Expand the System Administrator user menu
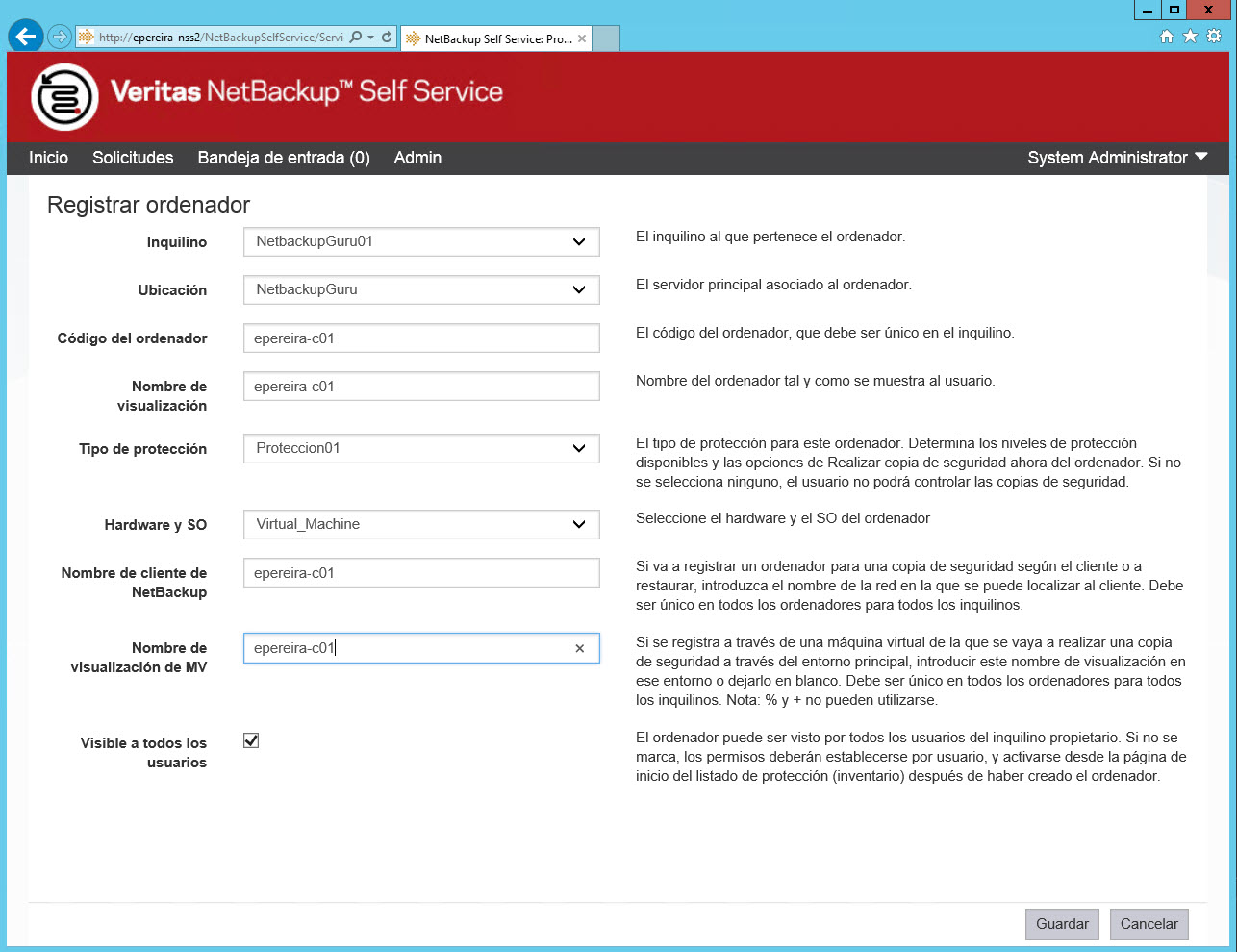This screenshot has width=1237, height=952. tap(1118, 158)
